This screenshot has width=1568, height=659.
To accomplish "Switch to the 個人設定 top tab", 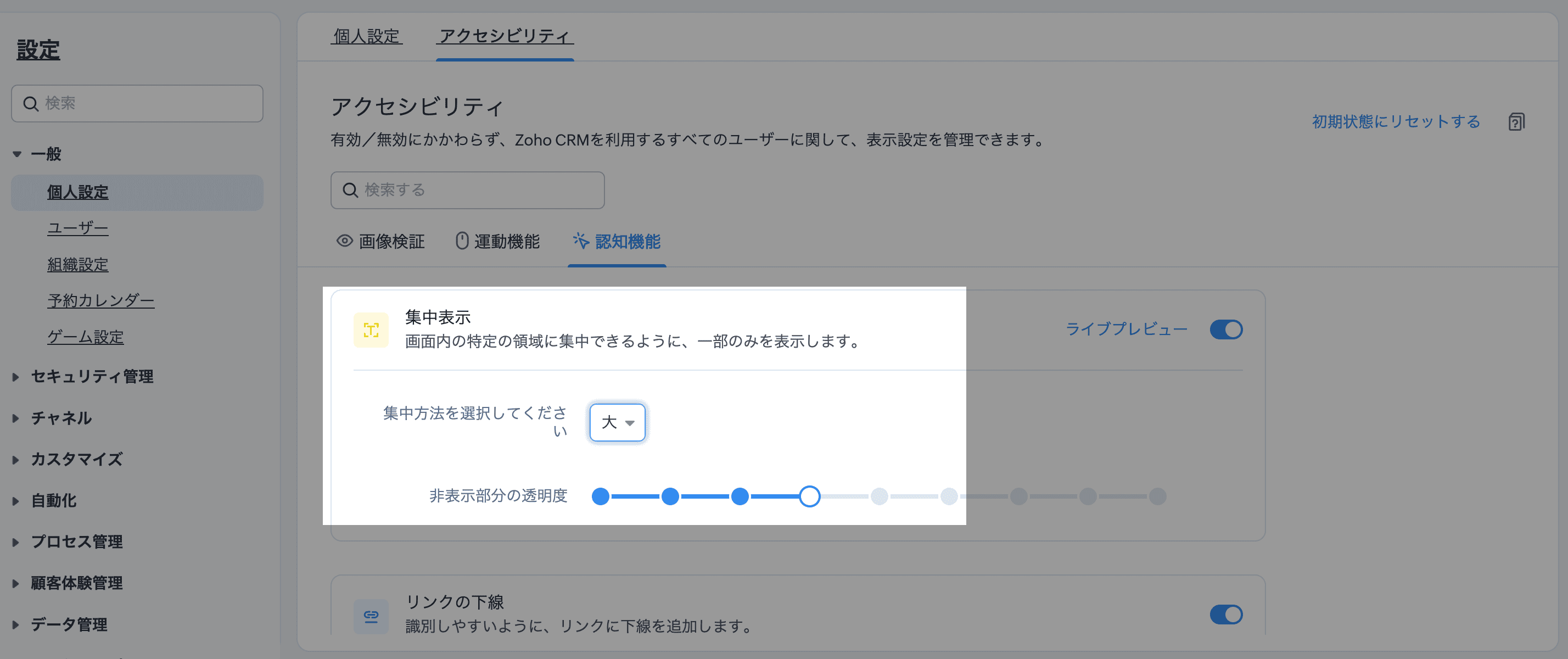I will point(366,36).
